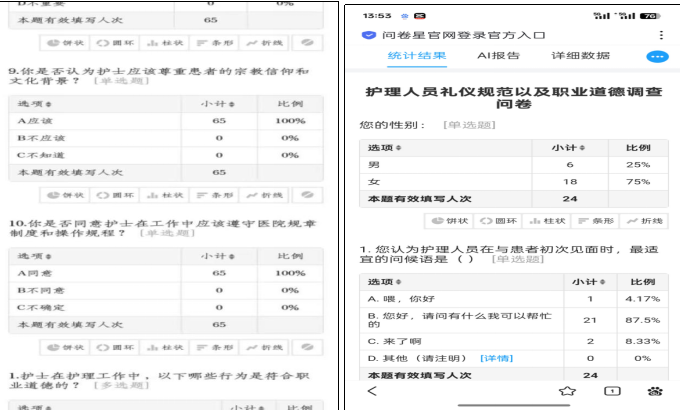Bookmark the page with the star icon

tap(566, 391)
